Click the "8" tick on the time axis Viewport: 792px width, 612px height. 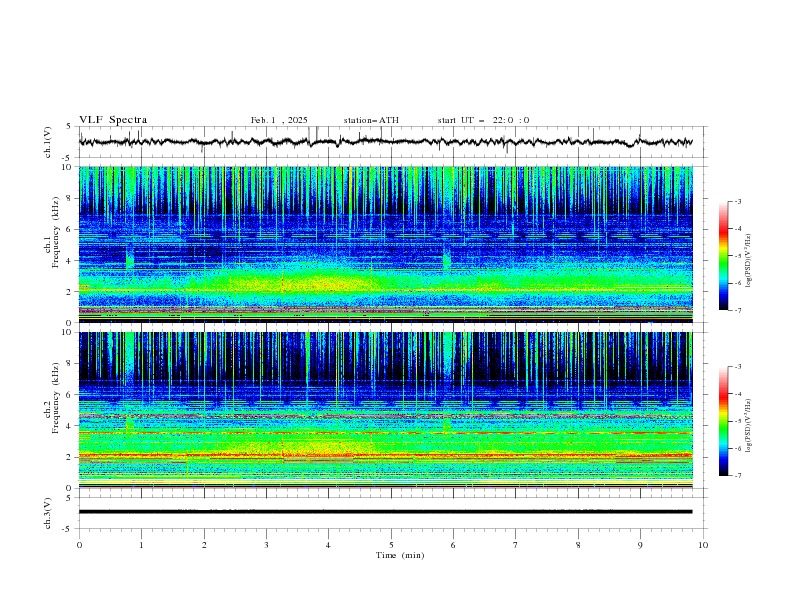tap(578, 545)
